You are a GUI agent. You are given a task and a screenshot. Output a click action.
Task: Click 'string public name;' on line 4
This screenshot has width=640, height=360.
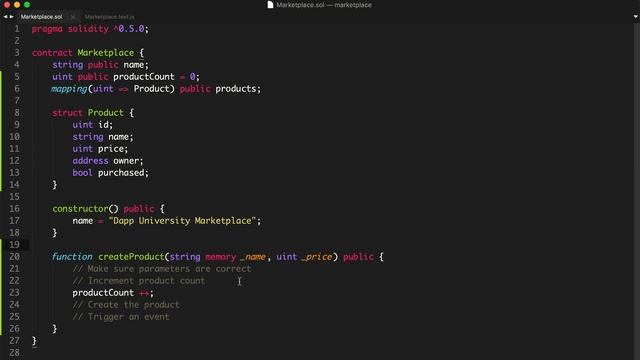(100, 65)
